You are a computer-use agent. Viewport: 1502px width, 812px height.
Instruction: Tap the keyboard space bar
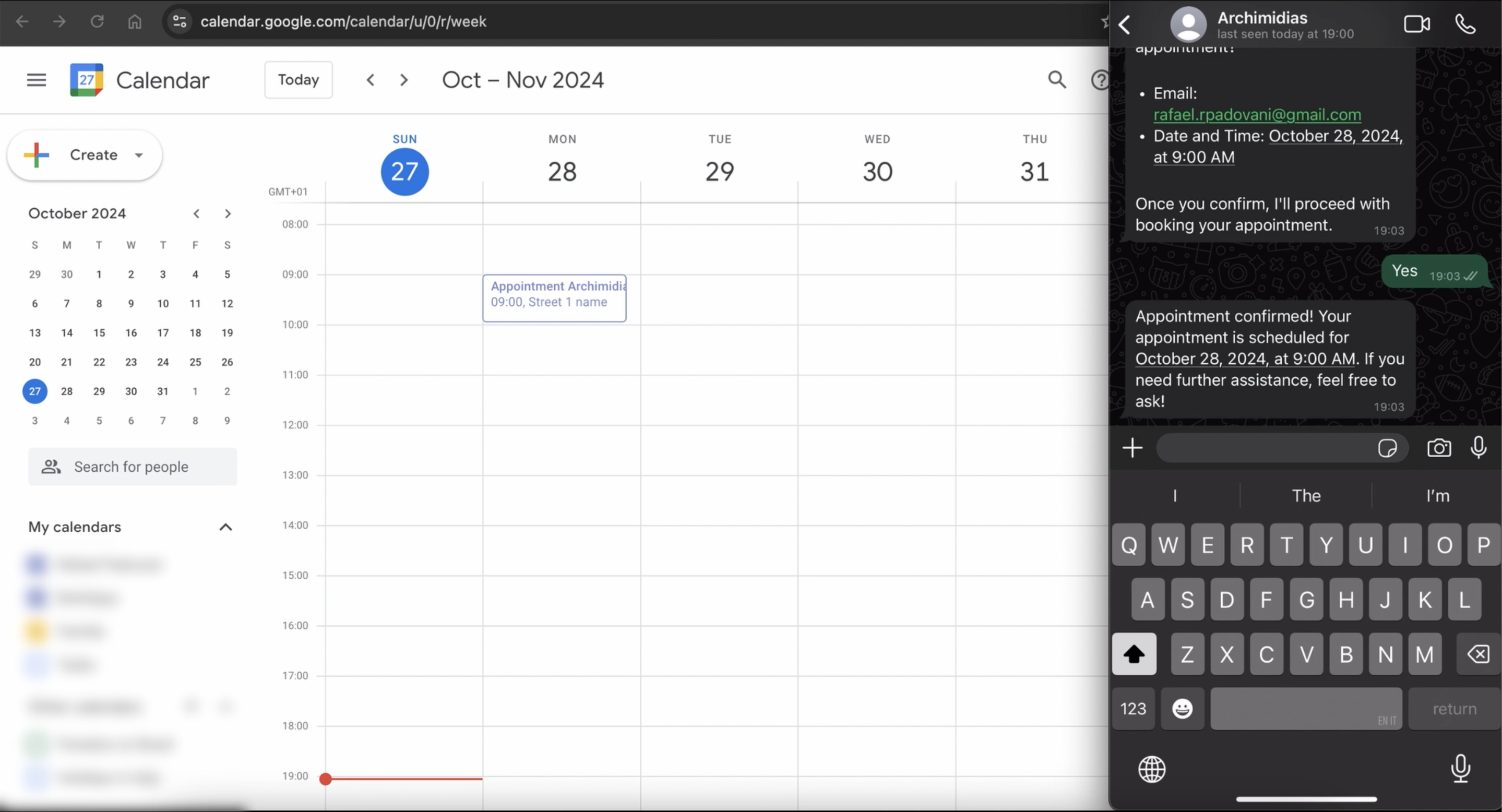click(1306, 709)
